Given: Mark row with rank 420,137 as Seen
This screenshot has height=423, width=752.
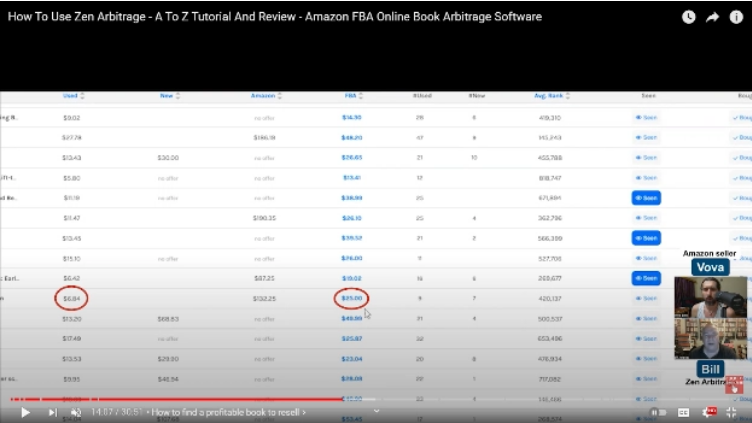Looking at the screenshot, I should pos(646,299).
